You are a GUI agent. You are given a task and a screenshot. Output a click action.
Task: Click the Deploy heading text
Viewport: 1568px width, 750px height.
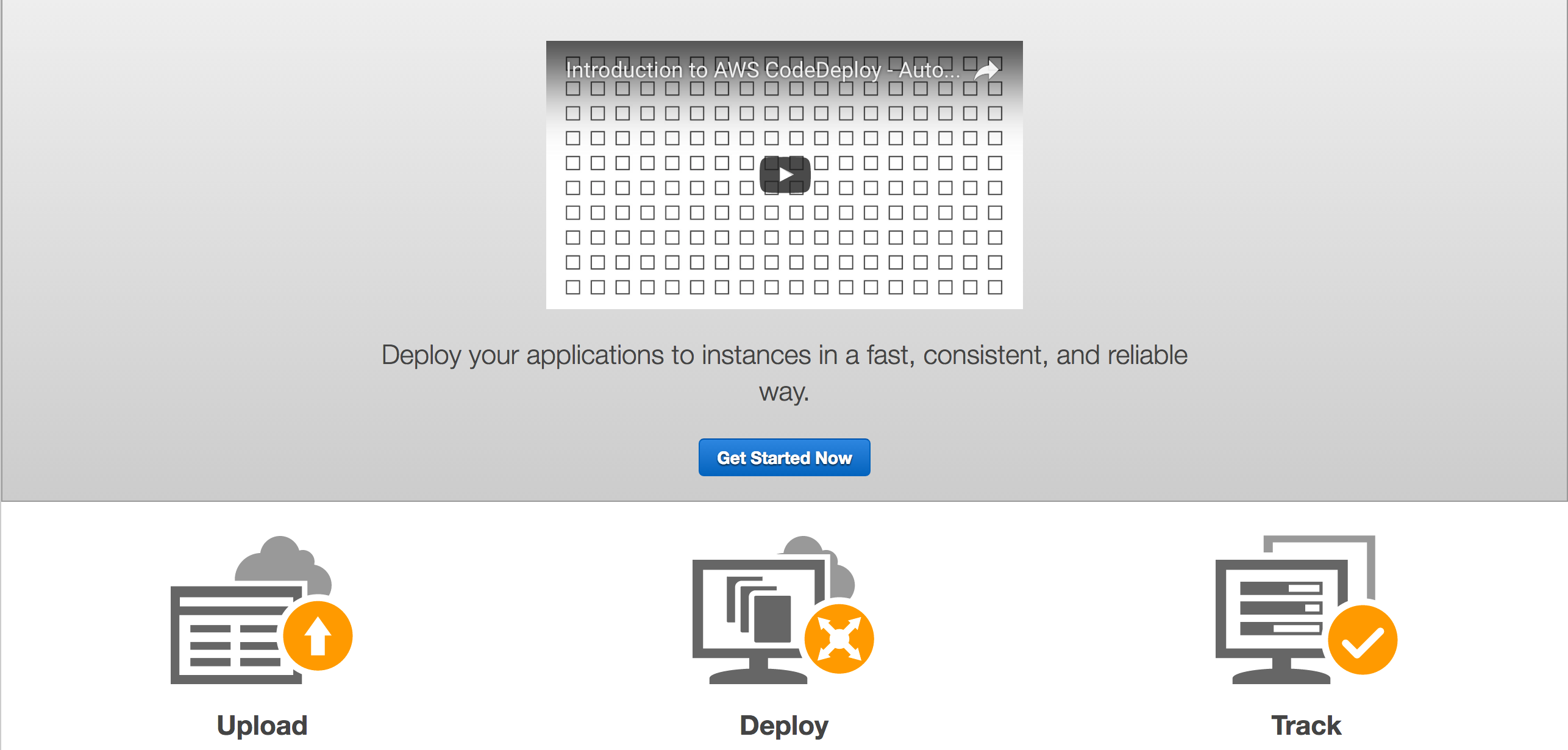pos(783,726)
